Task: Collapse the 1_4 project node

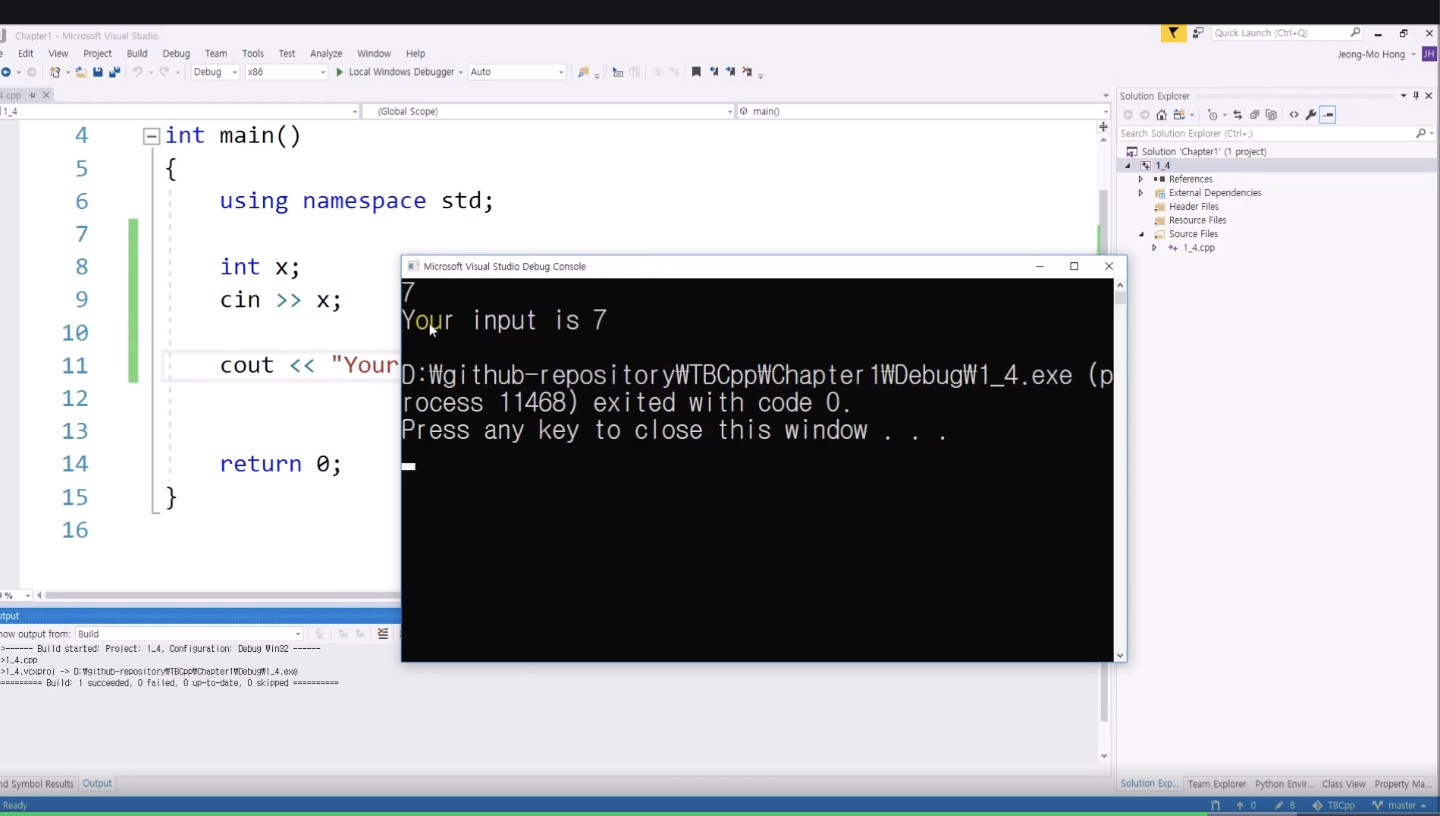Action: click(x=1129, y=166)
